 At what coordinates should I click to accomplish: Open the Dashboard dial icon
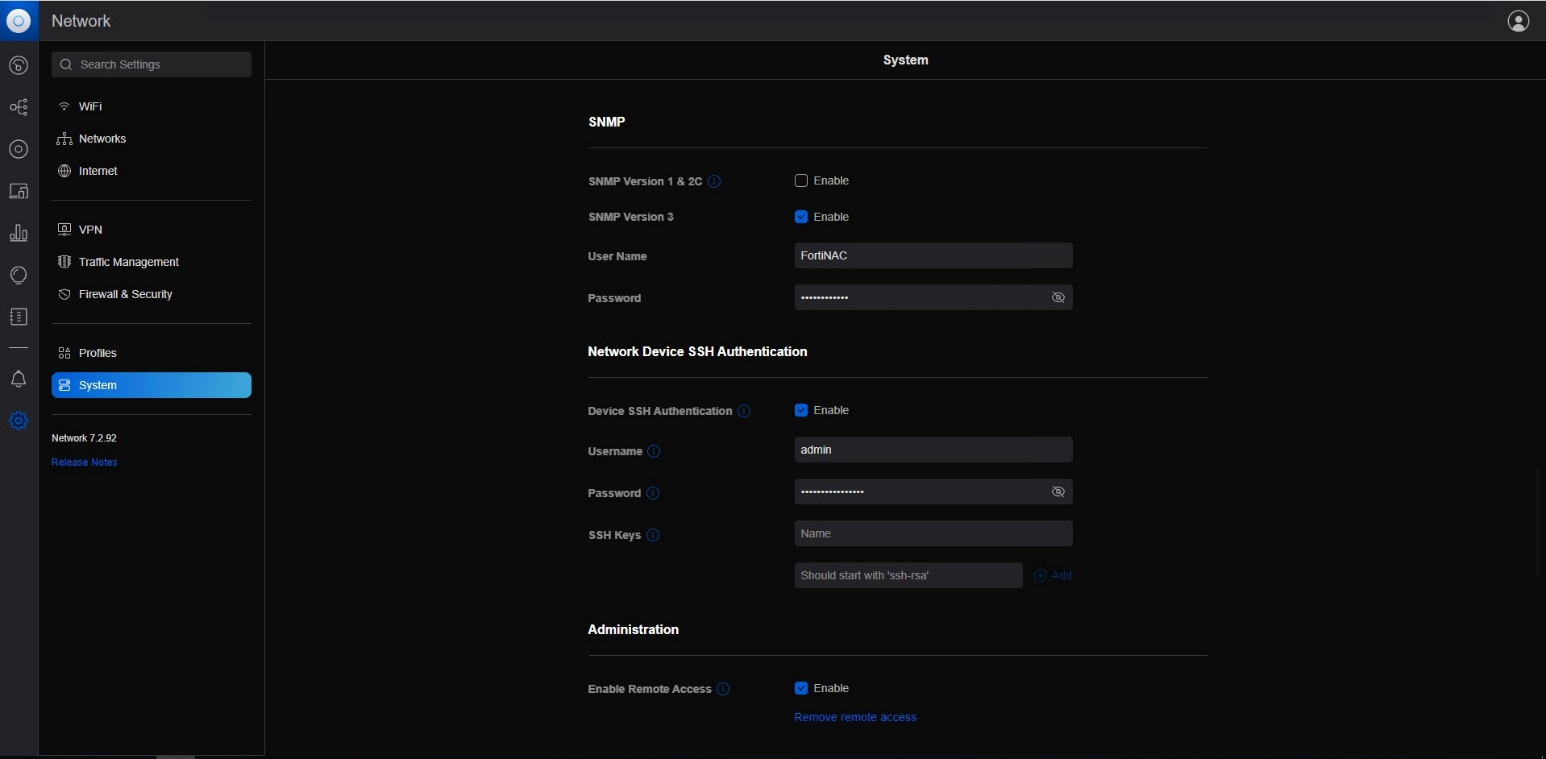[19, 65]
